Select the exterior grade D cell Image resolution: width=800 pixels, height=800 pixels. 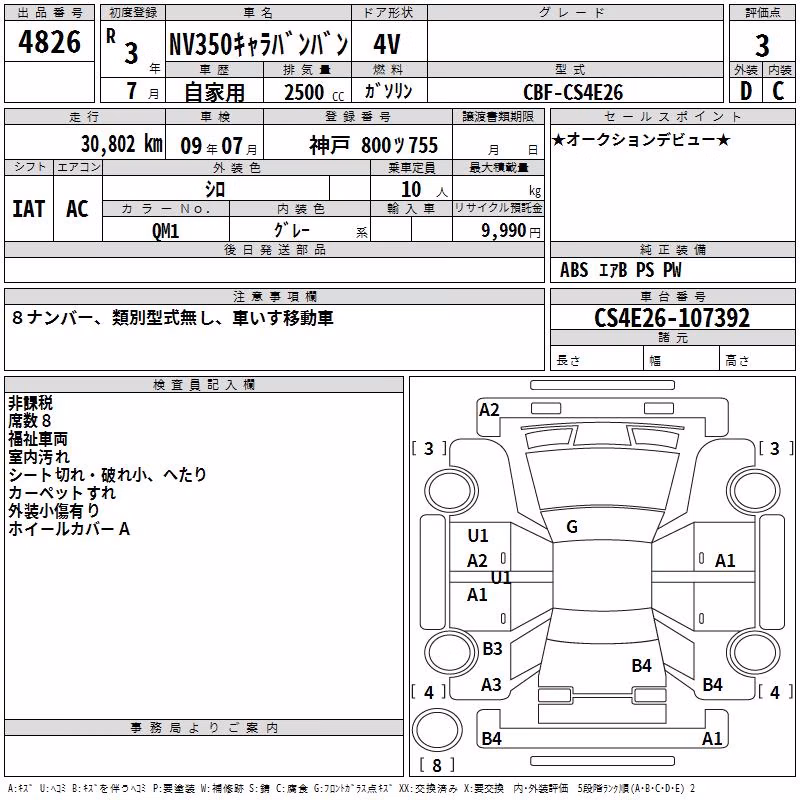745,90
